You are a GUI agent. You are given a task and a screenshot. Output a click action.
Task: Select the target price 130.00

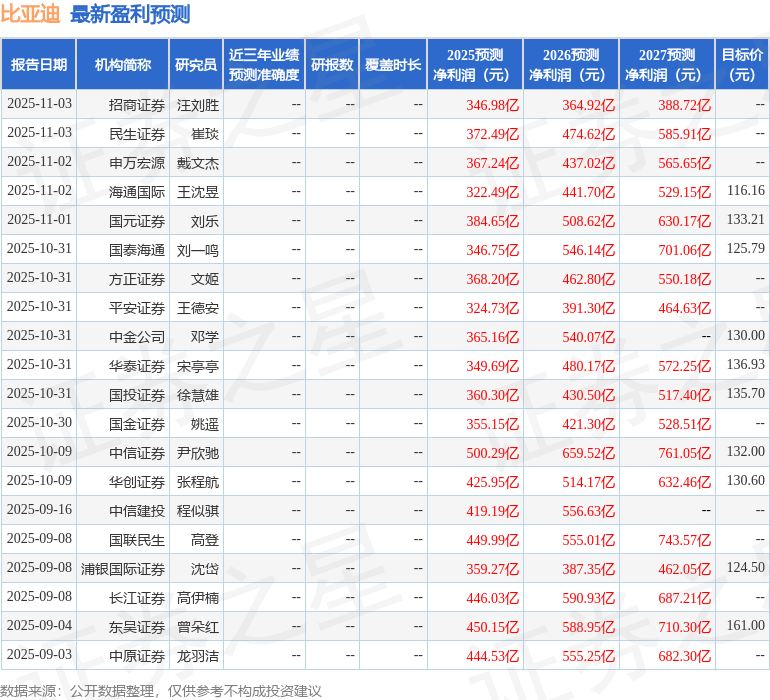click(x=745, y=335)
